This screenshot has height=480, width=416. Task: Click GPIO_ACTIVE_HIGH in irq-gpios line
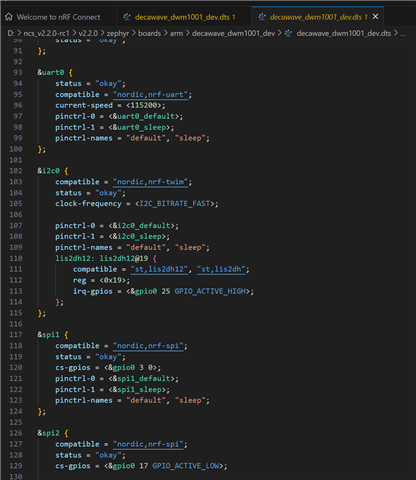click(210, 291)
